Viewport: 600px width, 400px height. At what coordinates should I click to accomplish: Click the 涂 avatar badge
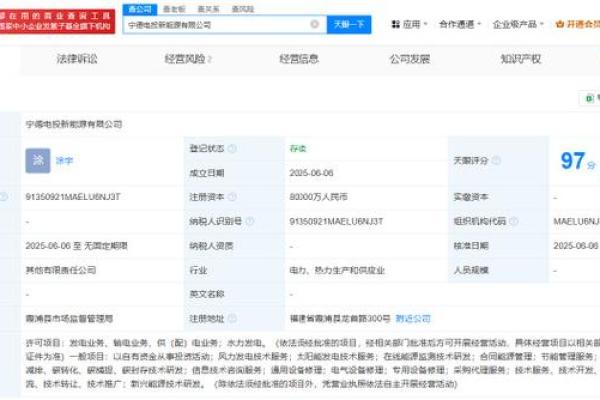(38, 161)
